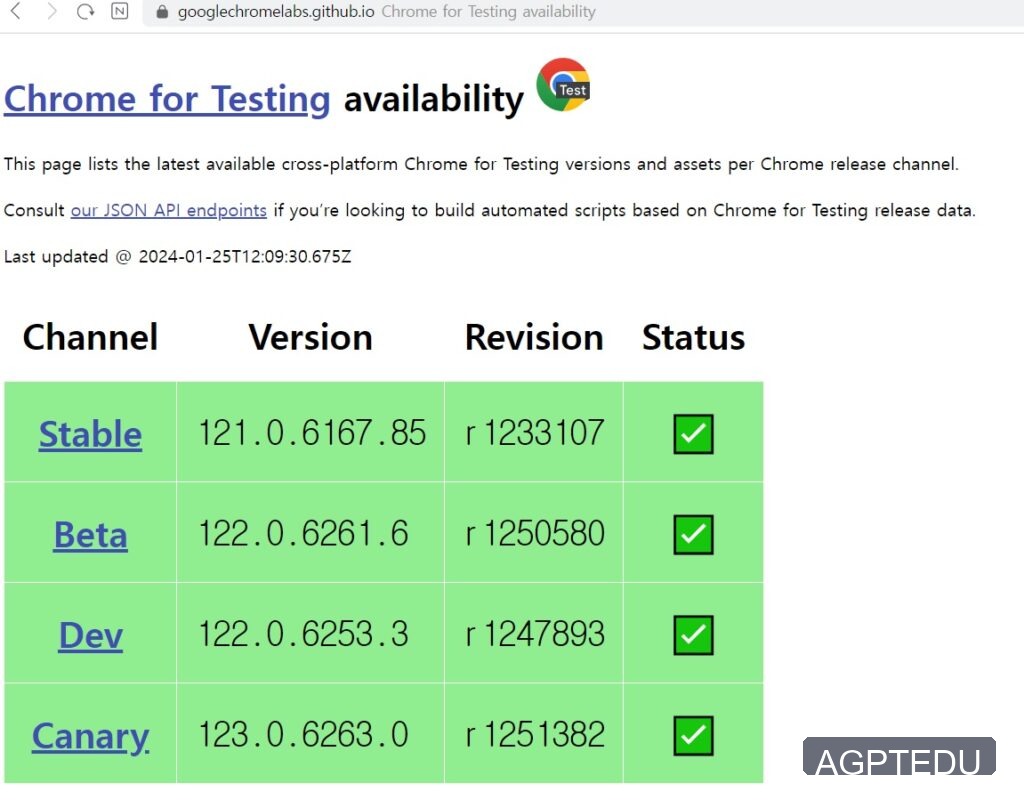Click revision r1247893
Viewport: 1024px width, 800px height.
pos(535,634)
